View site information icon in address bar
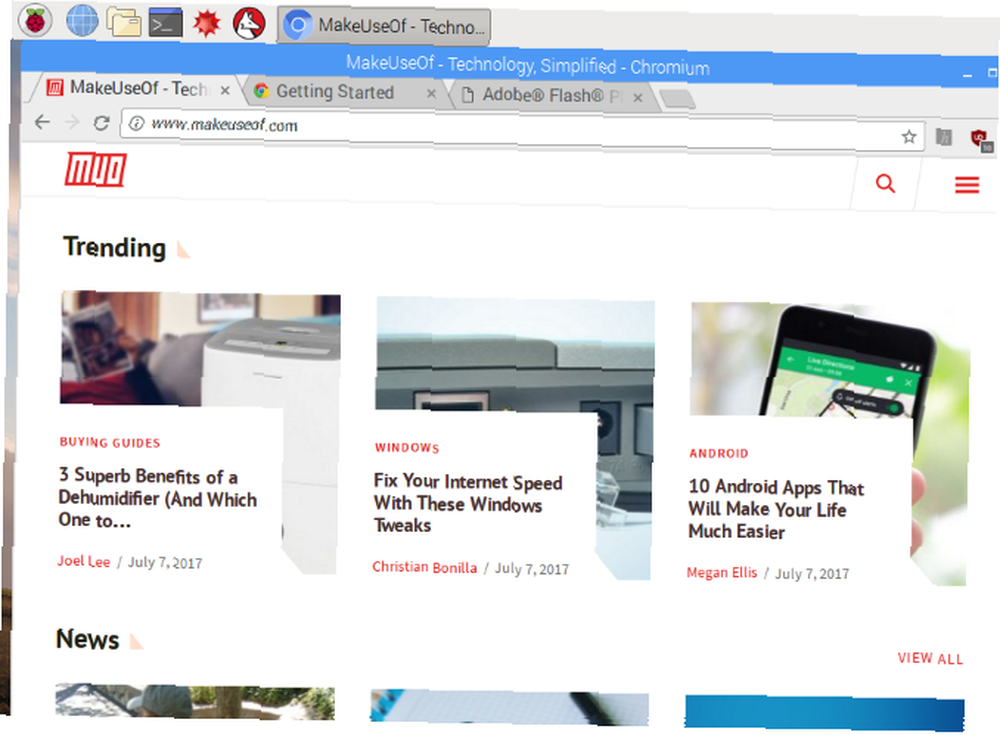This screenshot has width=1000, height=735. [x=136, y=123]
